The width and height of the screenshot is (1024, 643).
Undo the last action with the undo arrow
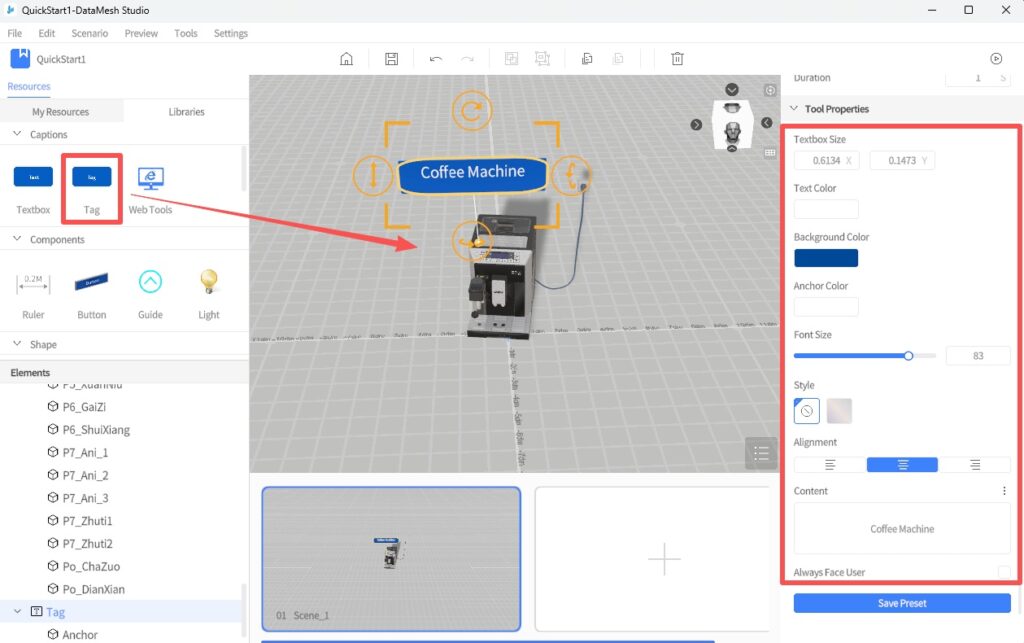(435, 59)
